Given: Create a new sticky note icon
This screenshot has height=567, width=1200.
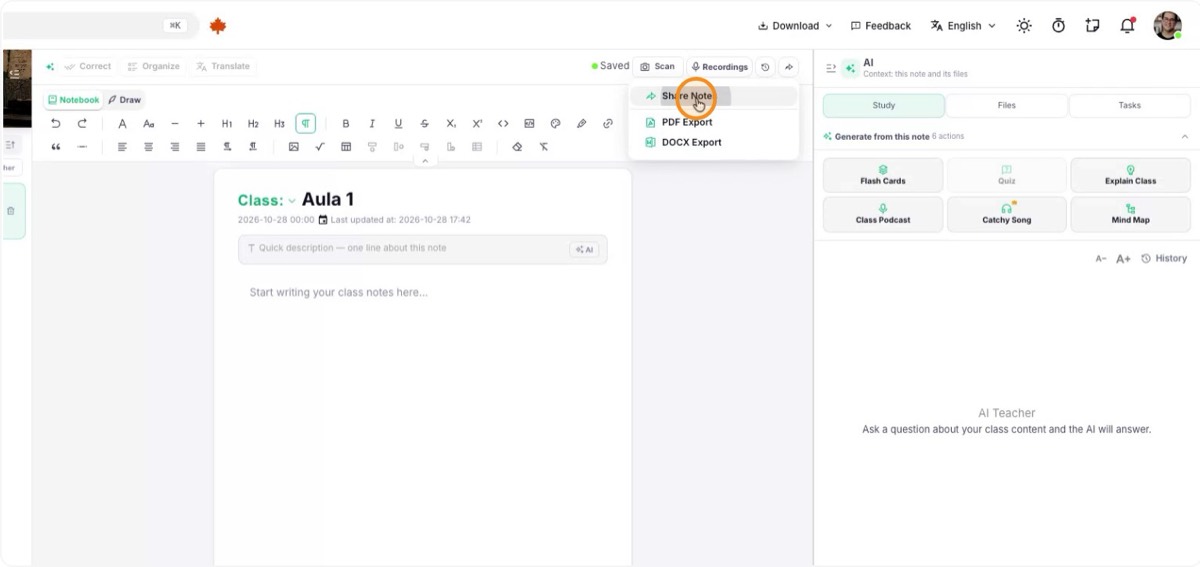Looking at the screenshot, I should click(x=1092, y=26).
